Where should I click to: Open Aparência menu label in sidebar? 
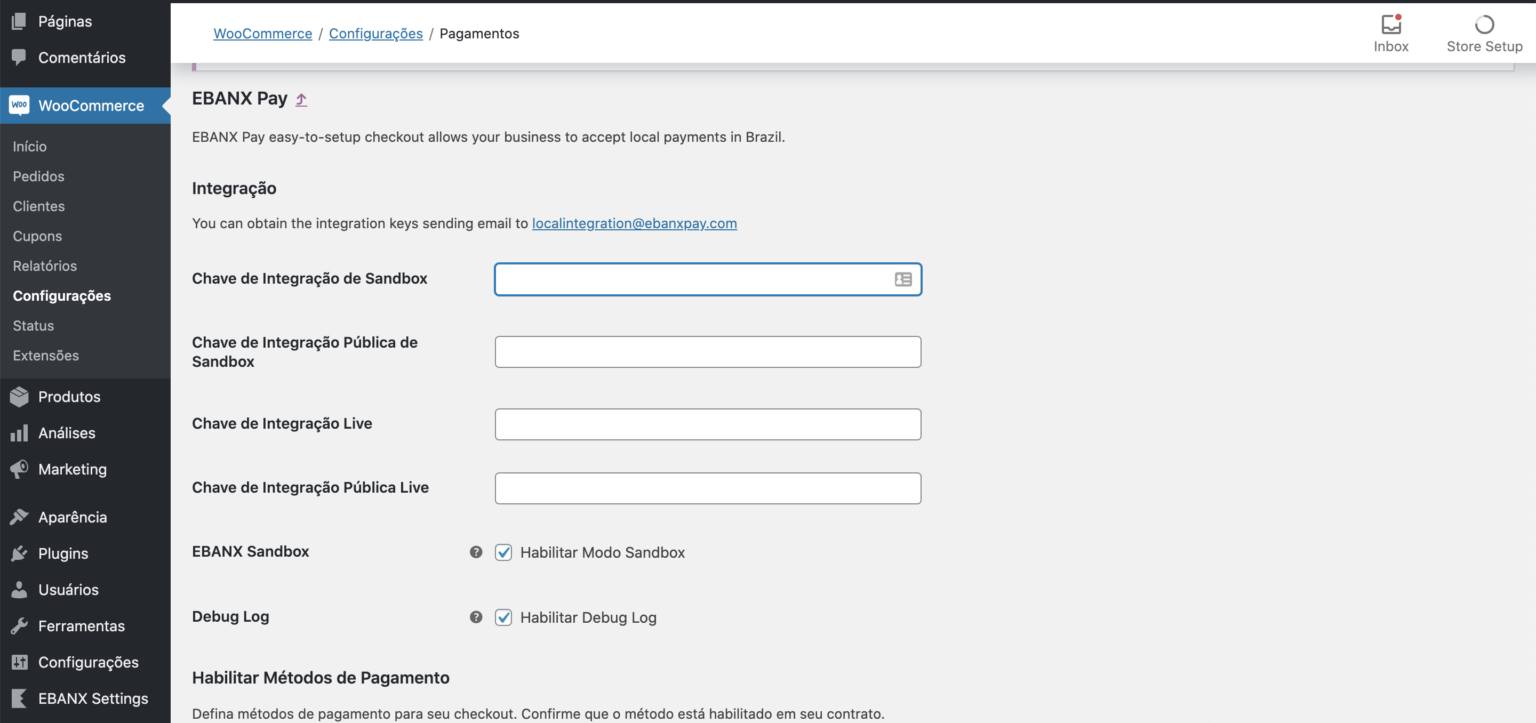(x=72, y=517)
